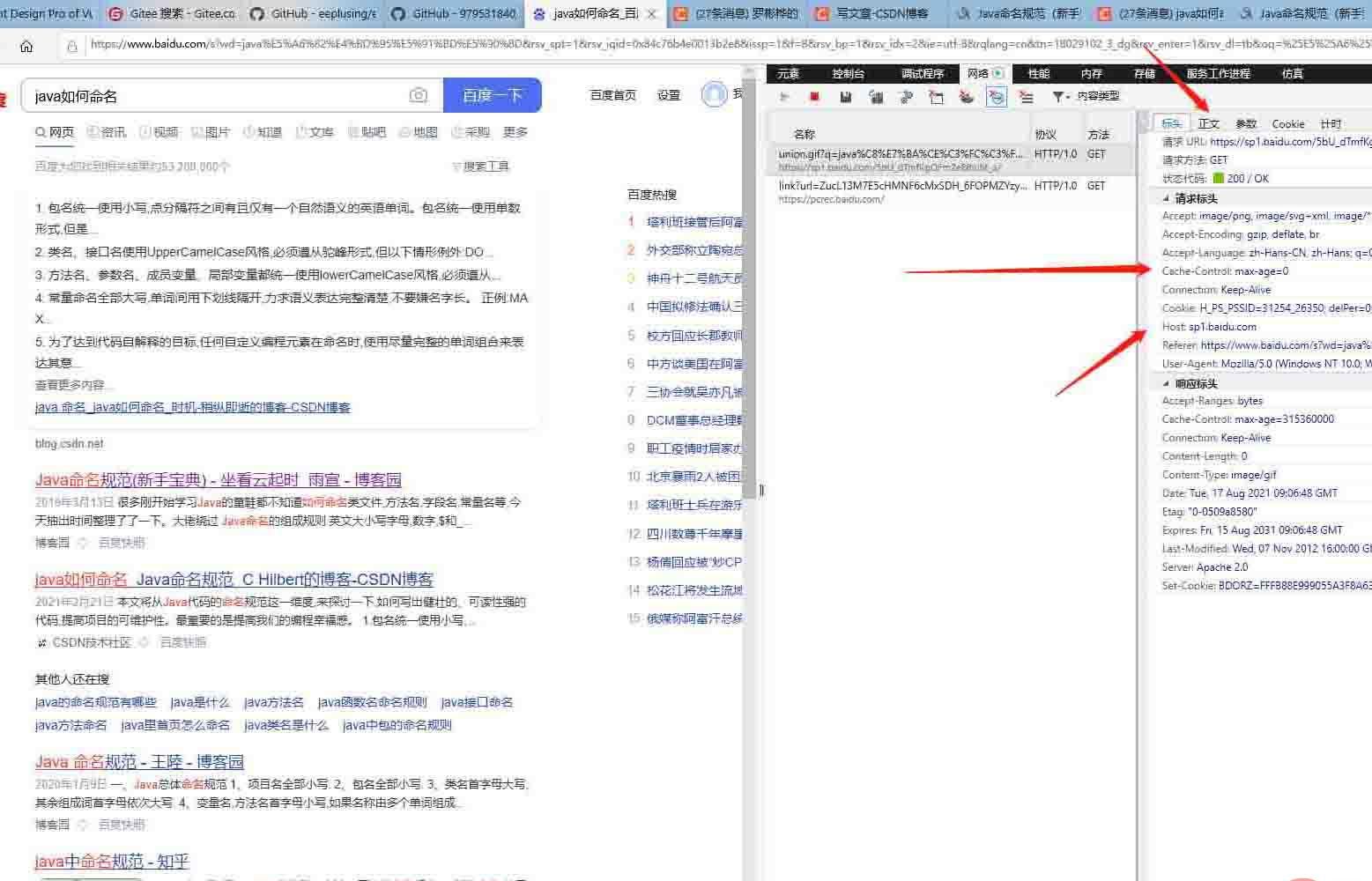
Task: Open the content type filter funnel dropdown
Action: click(x=1061, y=97)
